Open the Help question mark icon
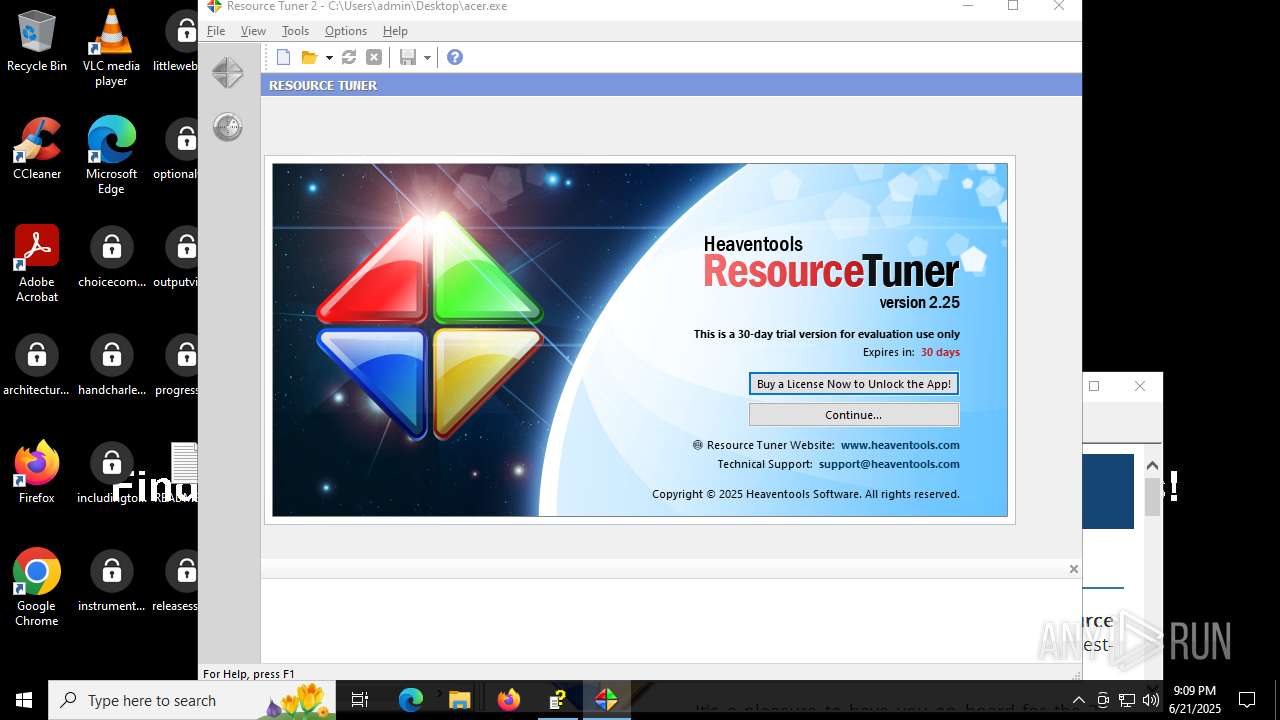The width and height of the screenshot is (1280, 720). click(455, 57)
